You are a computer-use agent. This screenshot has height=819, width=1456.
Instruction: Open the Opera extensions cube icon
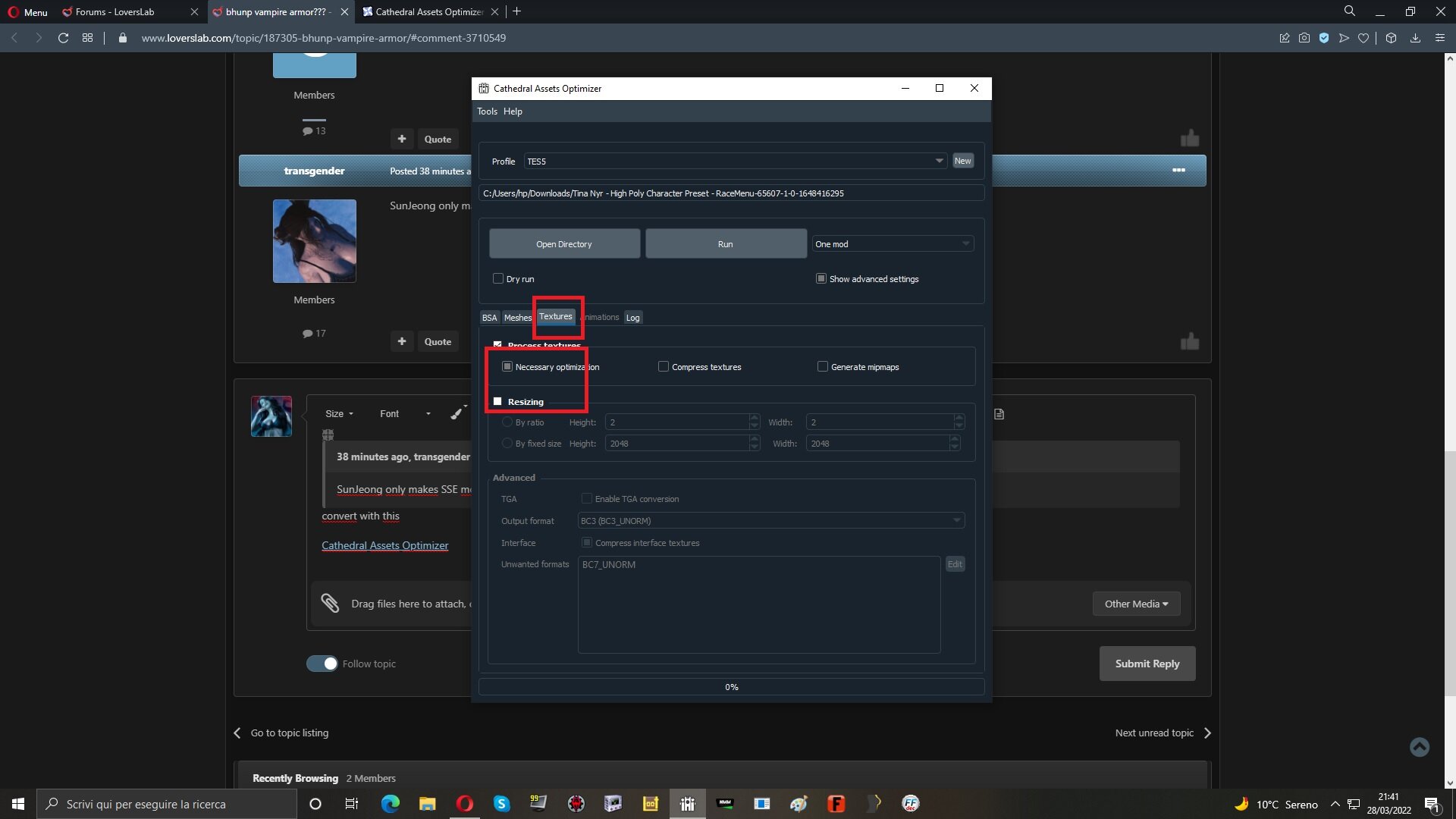click(x=1391, y=38)
